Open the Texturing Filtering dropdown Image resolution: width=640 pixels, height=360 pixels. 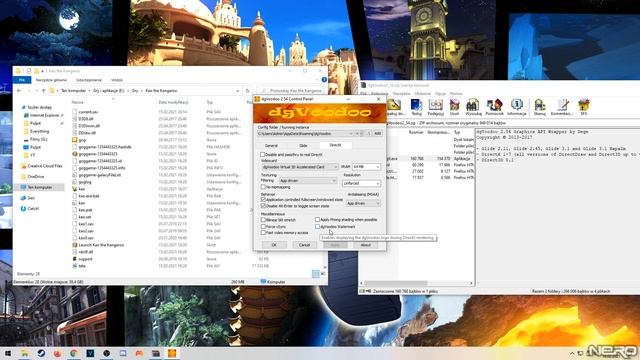[308, 180]
